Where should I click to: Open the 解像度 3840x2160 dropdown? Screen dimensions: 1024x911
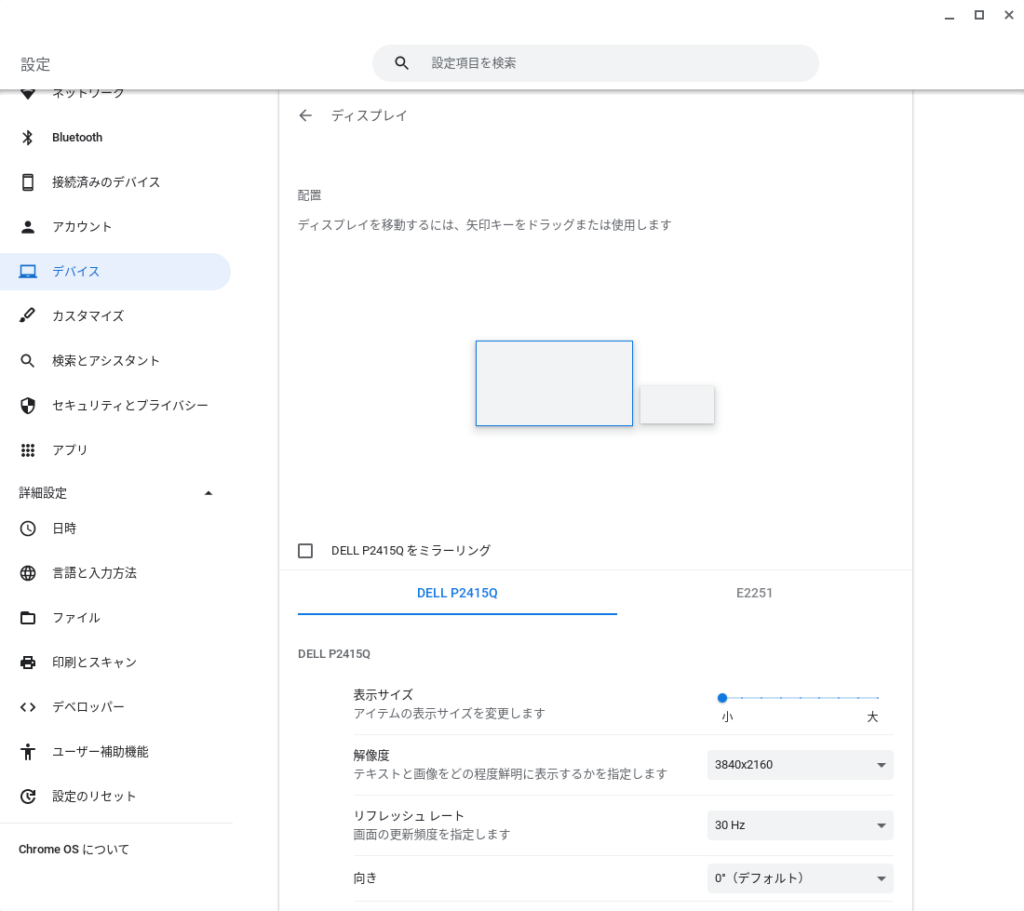point(800,765)
